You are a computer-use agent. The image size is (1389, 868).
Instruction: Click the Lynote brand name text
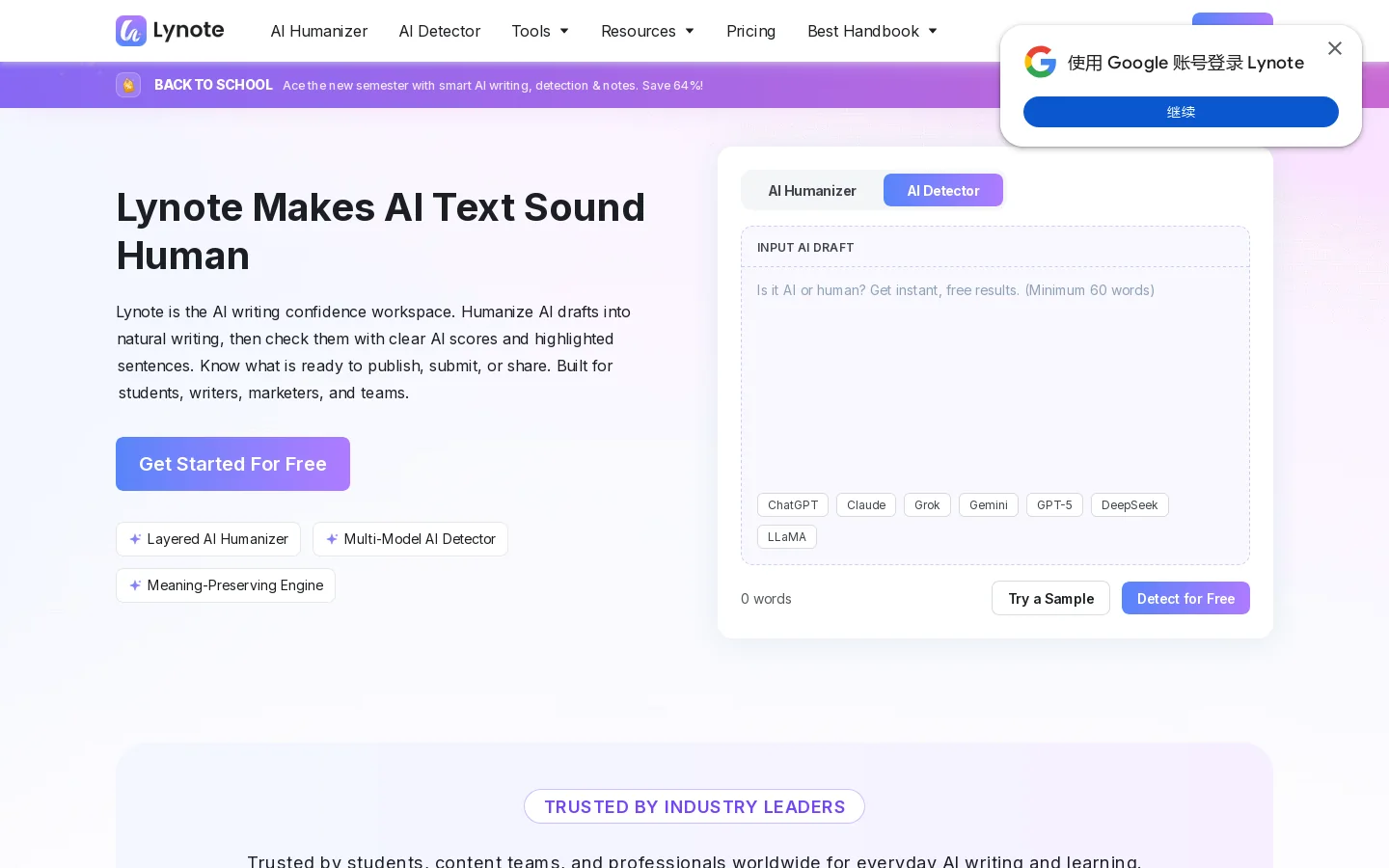coord(189,30)
